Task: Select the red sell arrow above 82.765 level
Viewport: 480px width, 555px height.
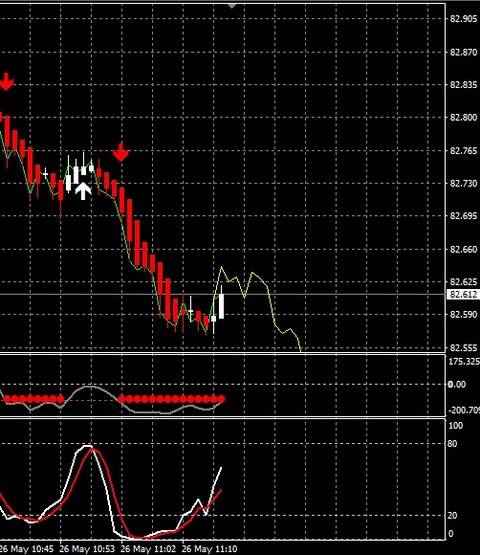Action: click(x=121, y=152)
